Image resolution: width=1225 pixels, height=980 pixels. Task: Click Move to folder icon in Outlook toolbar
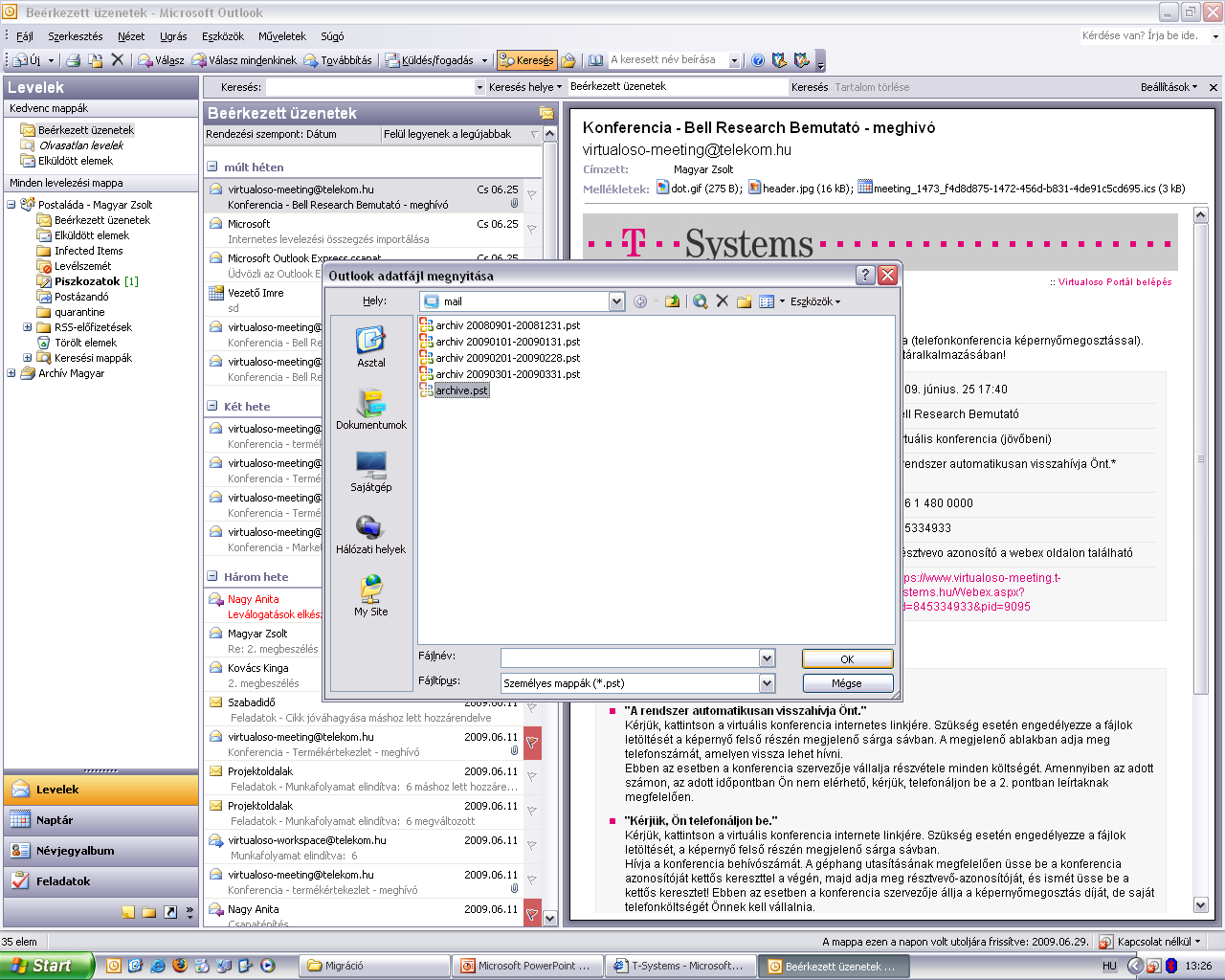tap(96, 60)
